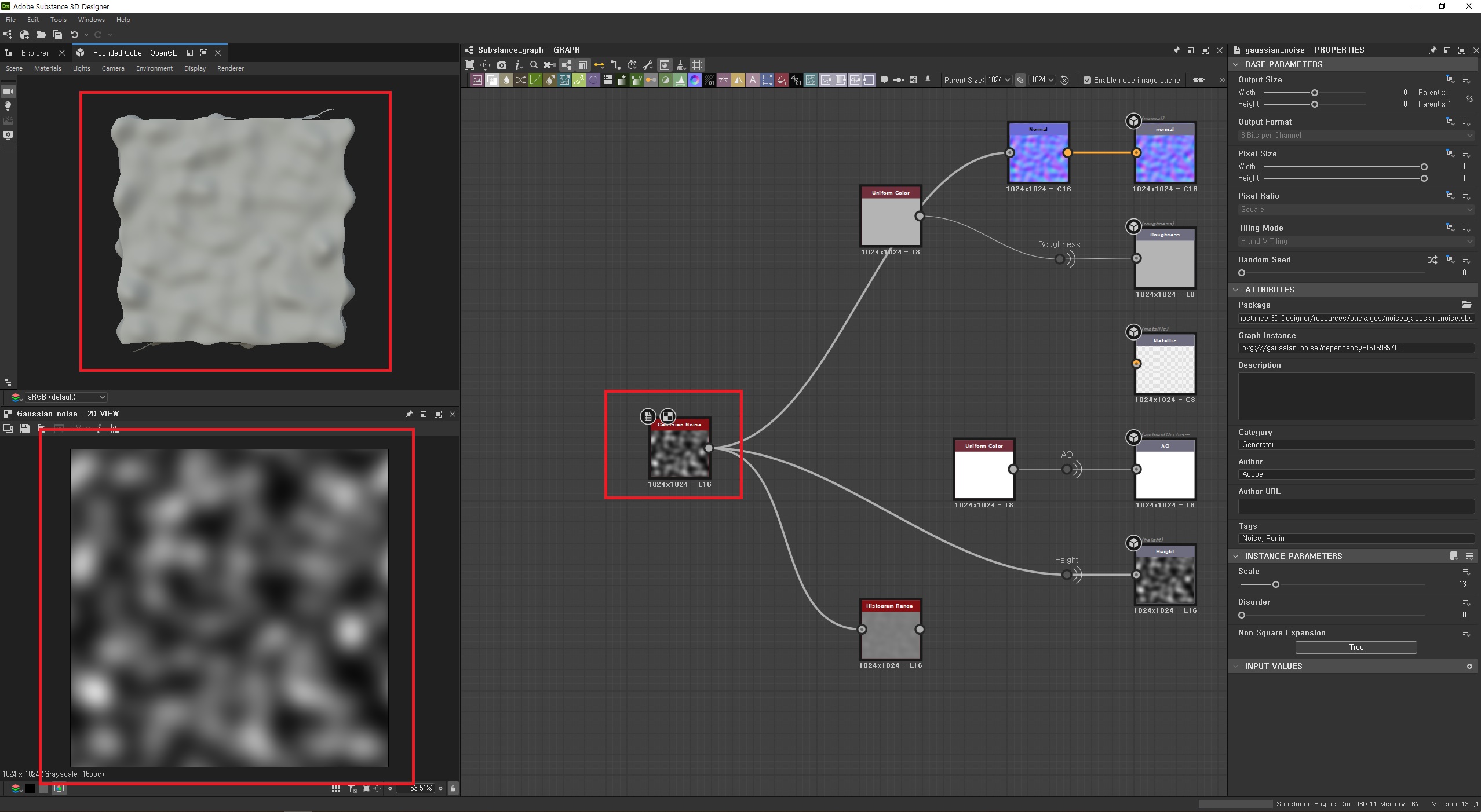This screenshot has height=812, width=1481.
Task: Select the zoom in tool in graph toolbar
Action: coord(534,65)
